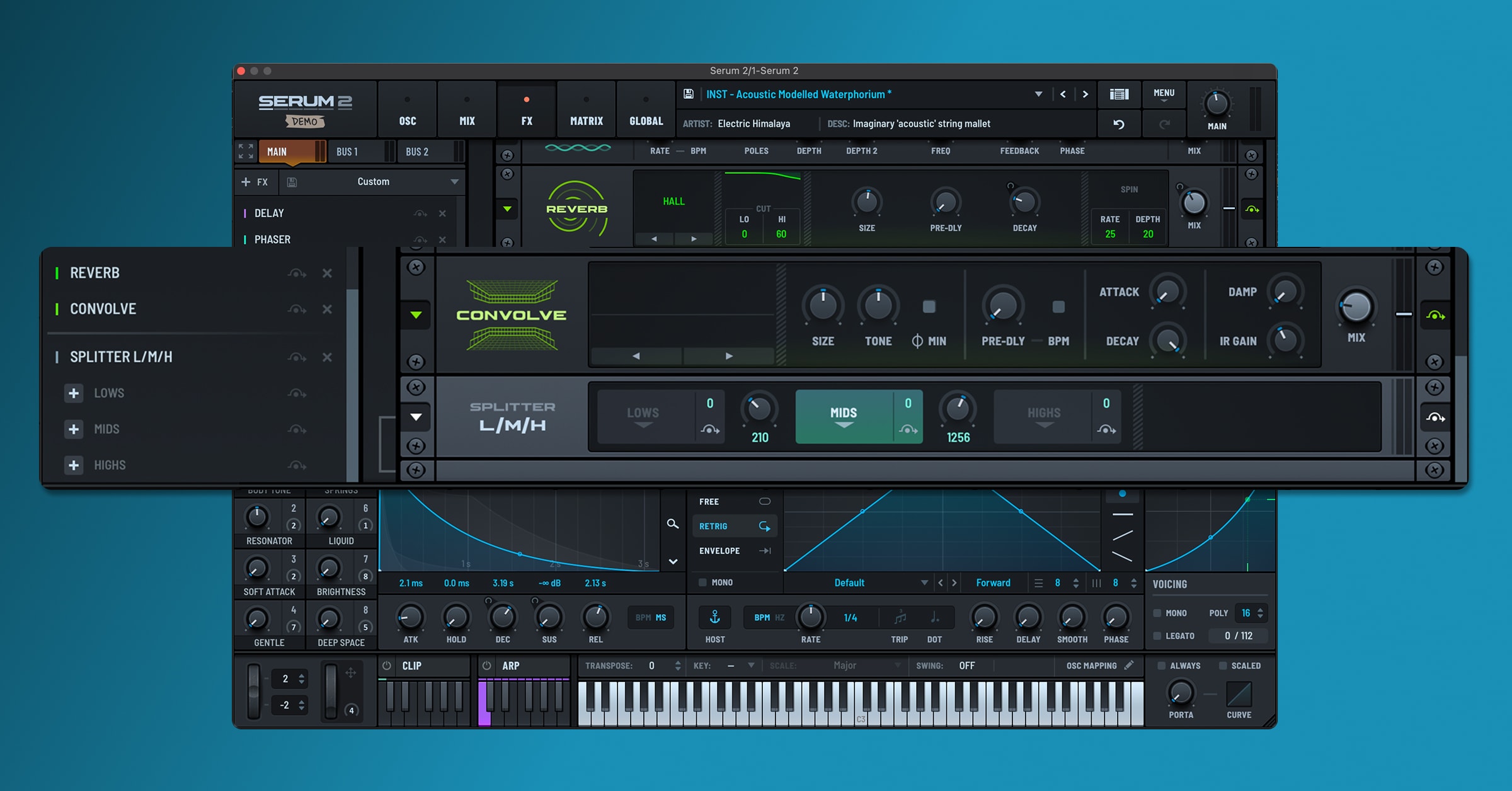Collapse the CONVOLVE module green triangle
The height and width of the screenshot is (791, 1512).
click(x=416, y=315)
